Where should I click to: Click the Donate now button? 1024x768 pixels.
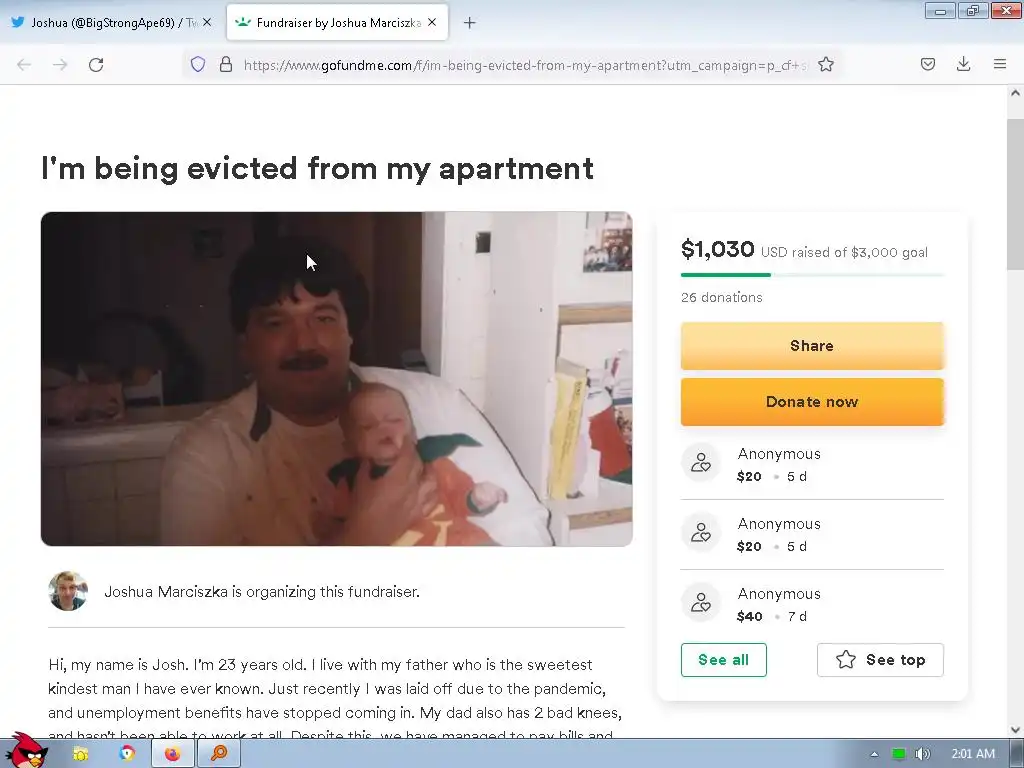[812, 402]
